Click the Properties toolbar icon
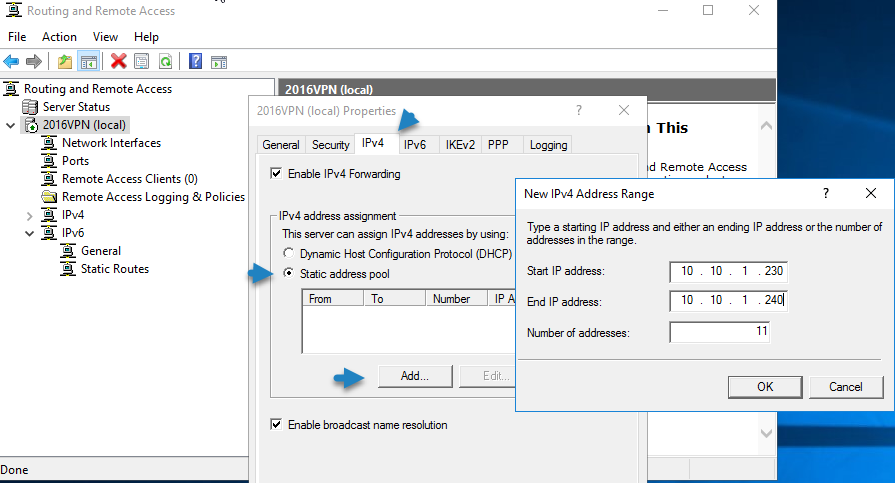This screenshot has height=483, width=895. (x=142, y=61)
